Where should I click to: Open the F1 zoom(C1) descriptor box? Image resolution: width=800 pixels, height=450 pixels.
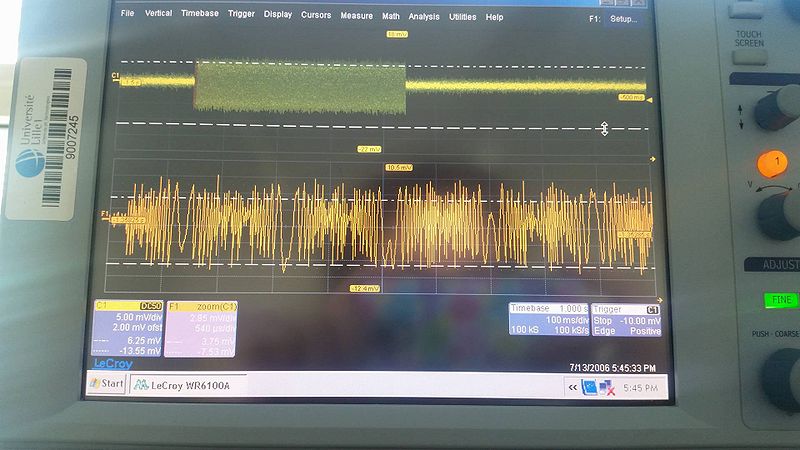(201, 326)
